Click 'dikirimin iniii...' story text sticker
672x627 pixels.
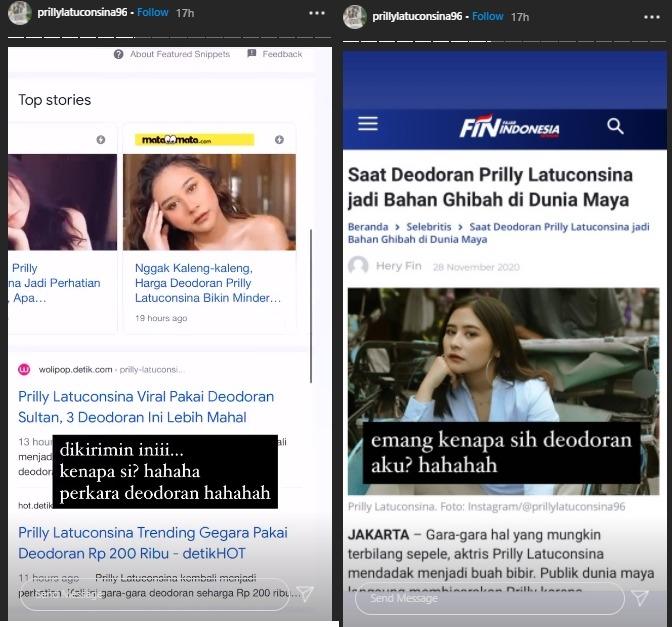[165, 471]
